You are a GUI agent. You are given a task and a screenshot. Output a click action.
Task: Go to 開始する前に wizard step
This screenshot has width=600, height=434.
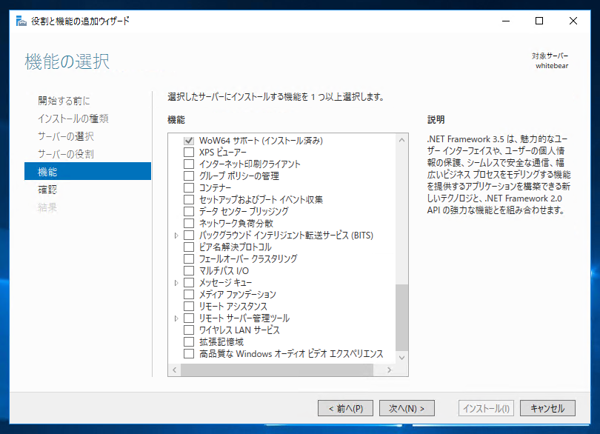click(64, 101)
